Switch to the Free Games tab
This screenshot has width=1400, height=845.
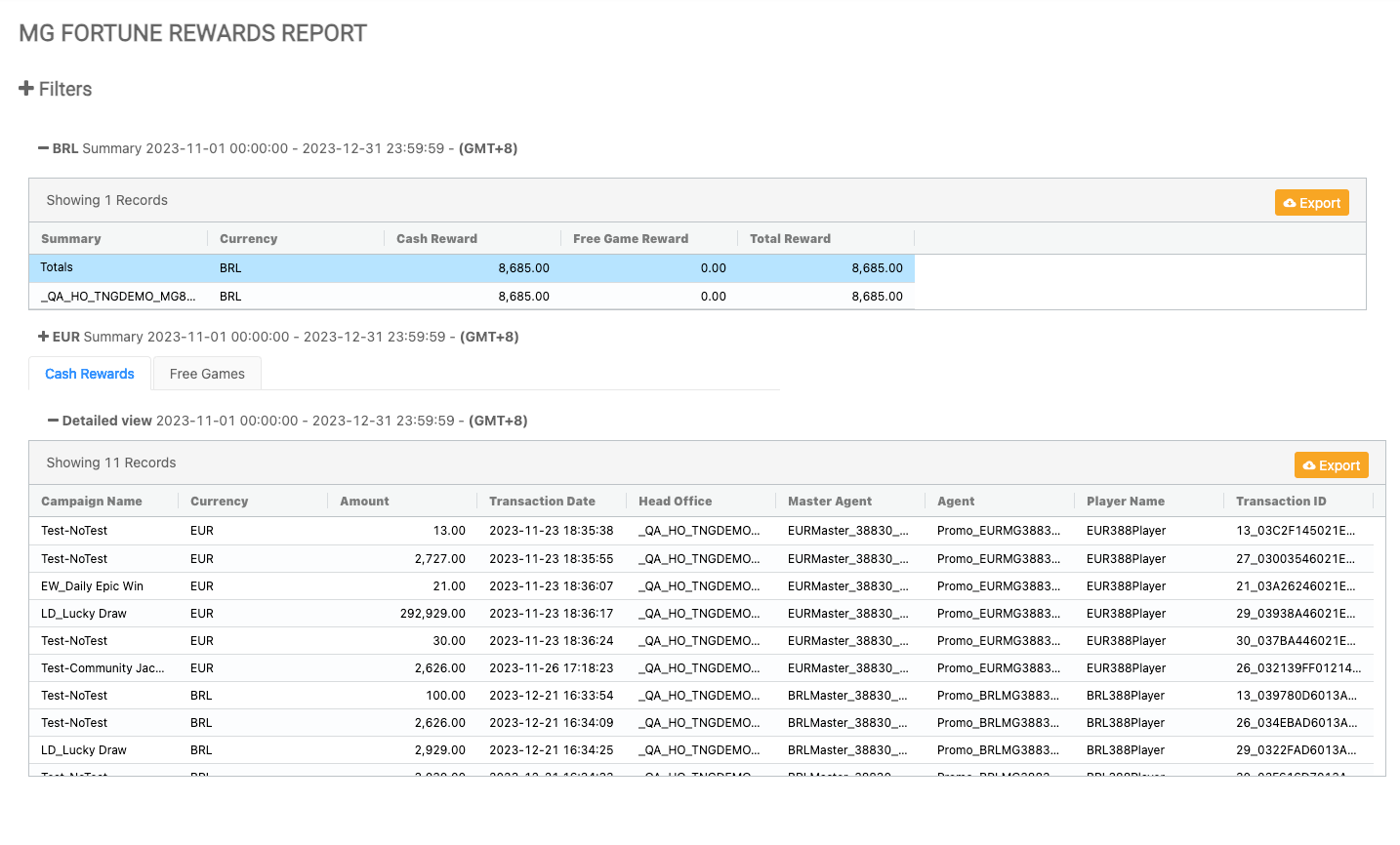[x=207, y=374]
